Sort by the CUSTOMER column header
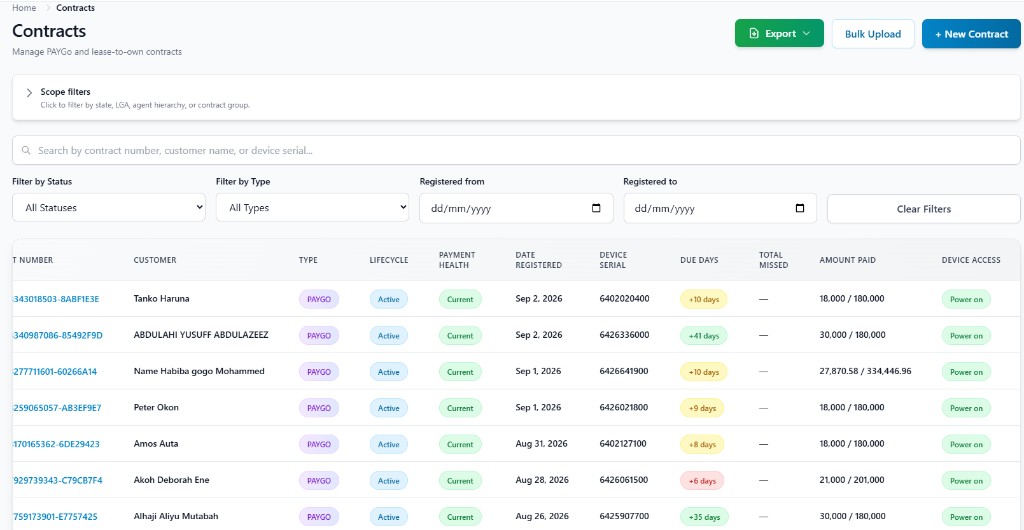 point(155,260)
